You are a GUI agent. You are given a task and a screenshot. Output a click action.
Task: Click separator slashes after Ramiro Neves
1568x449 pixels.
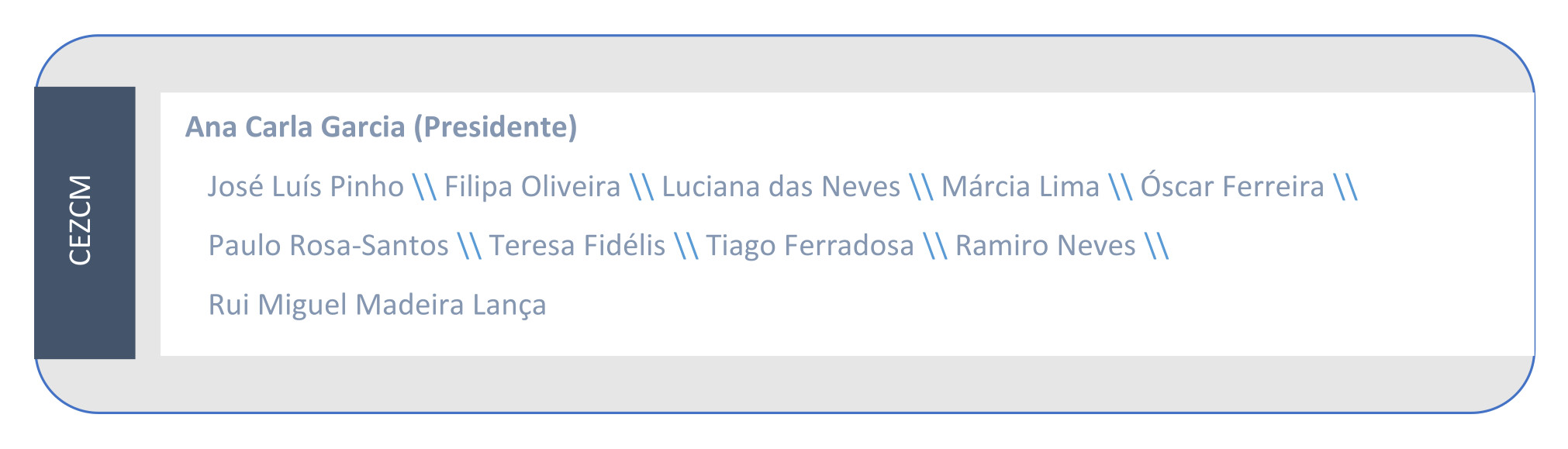coord(1156,246)
